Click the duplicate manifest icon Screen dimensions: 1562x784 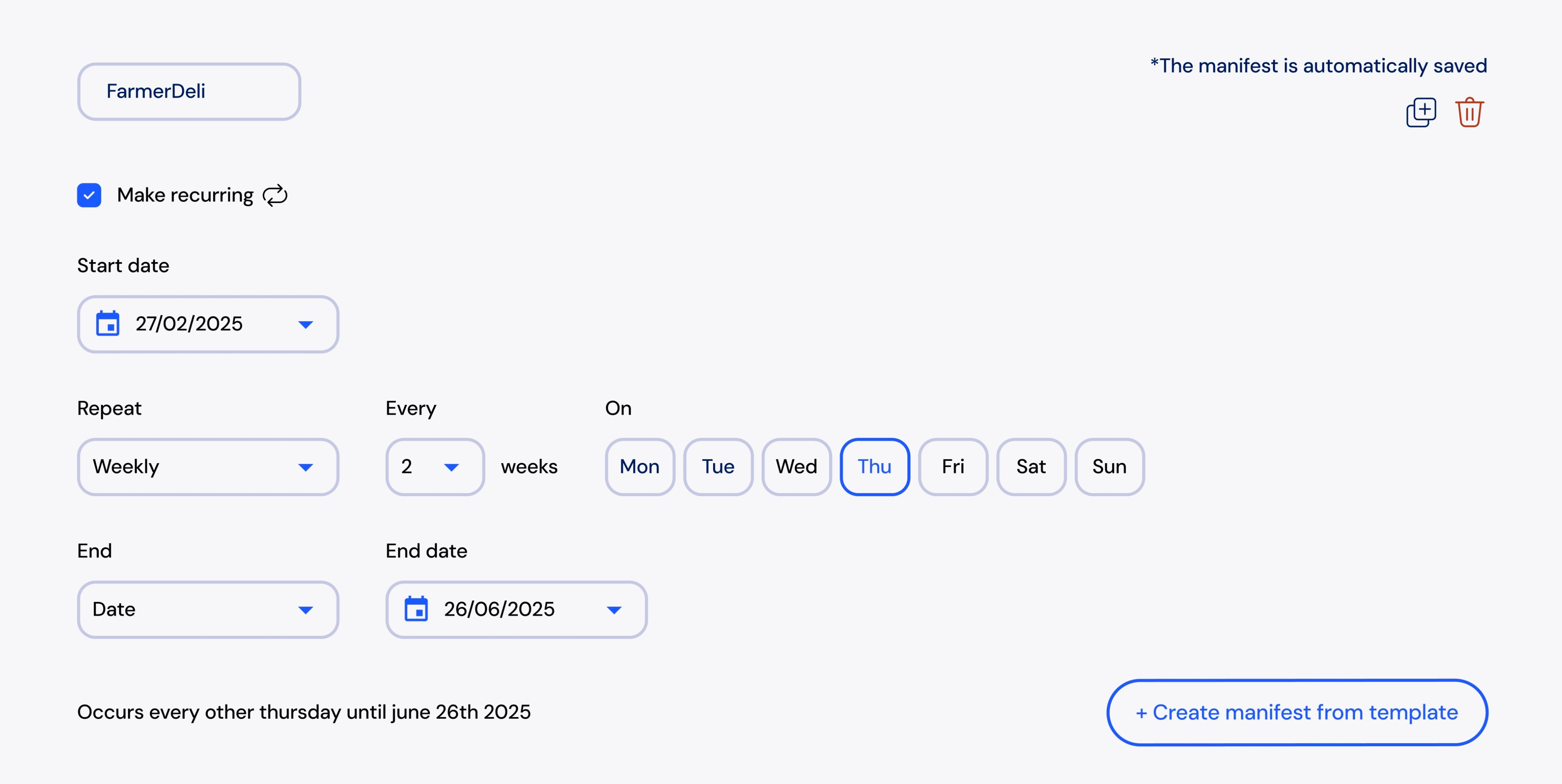pos(1421,112)
